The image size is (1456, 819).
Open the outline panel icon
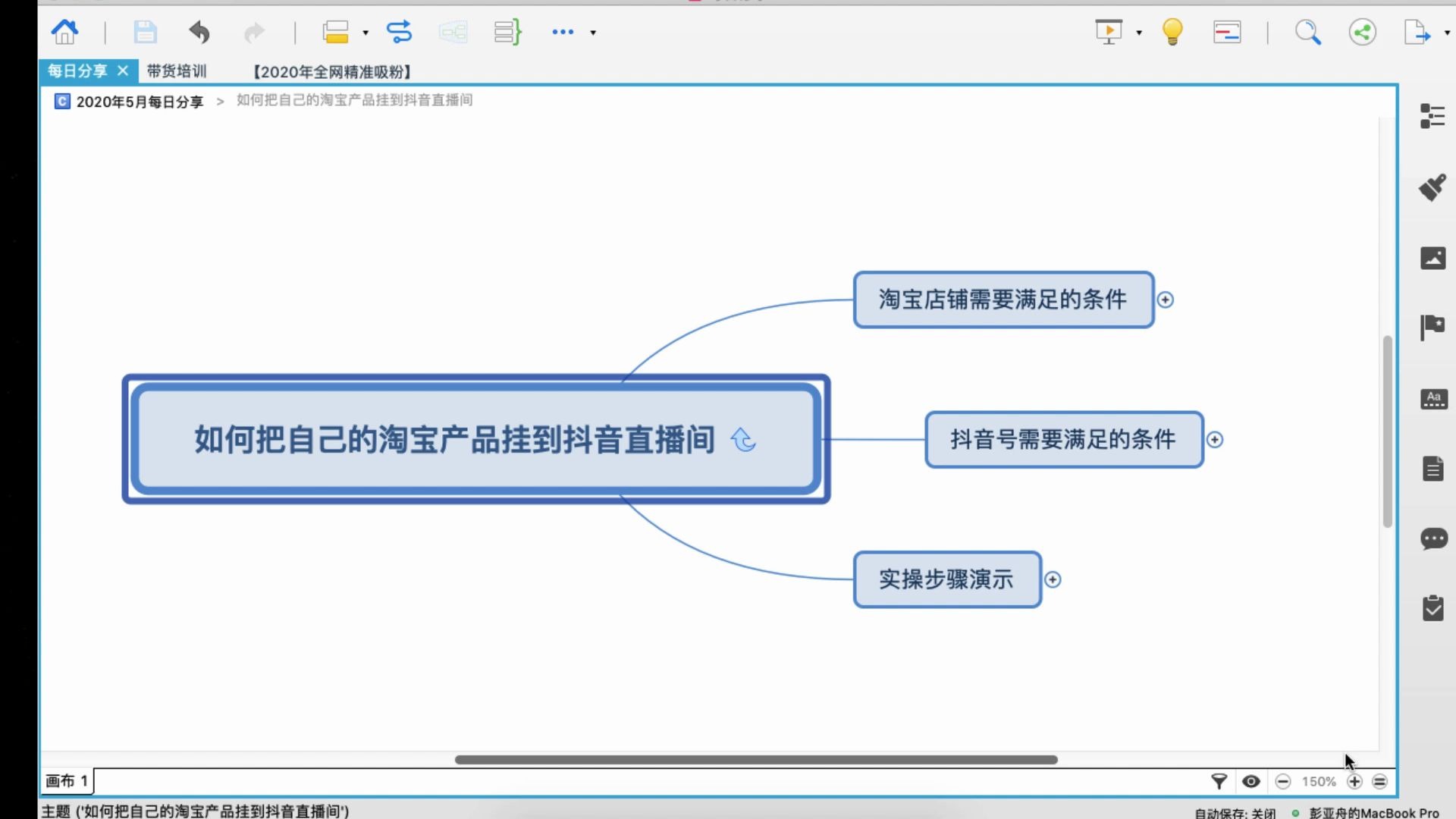point(1432,116)
